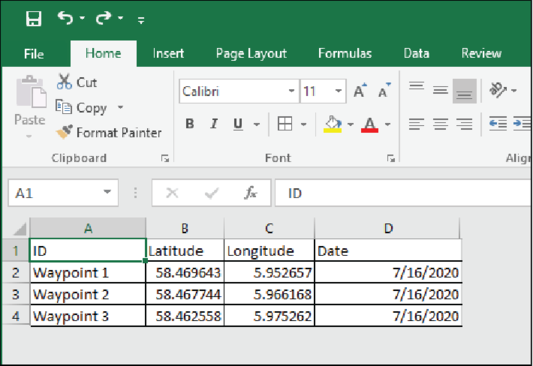Open the Name Box dropdown arrow
The image size is (533, 366).
(x=107, y=192)
